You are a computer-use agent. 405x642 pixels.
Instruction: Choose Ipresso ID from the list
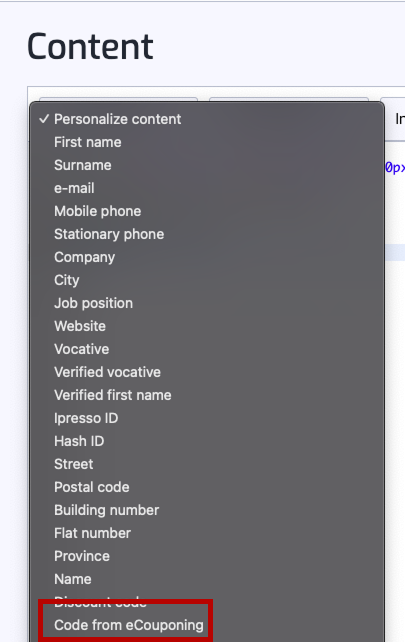click(207, 418)
